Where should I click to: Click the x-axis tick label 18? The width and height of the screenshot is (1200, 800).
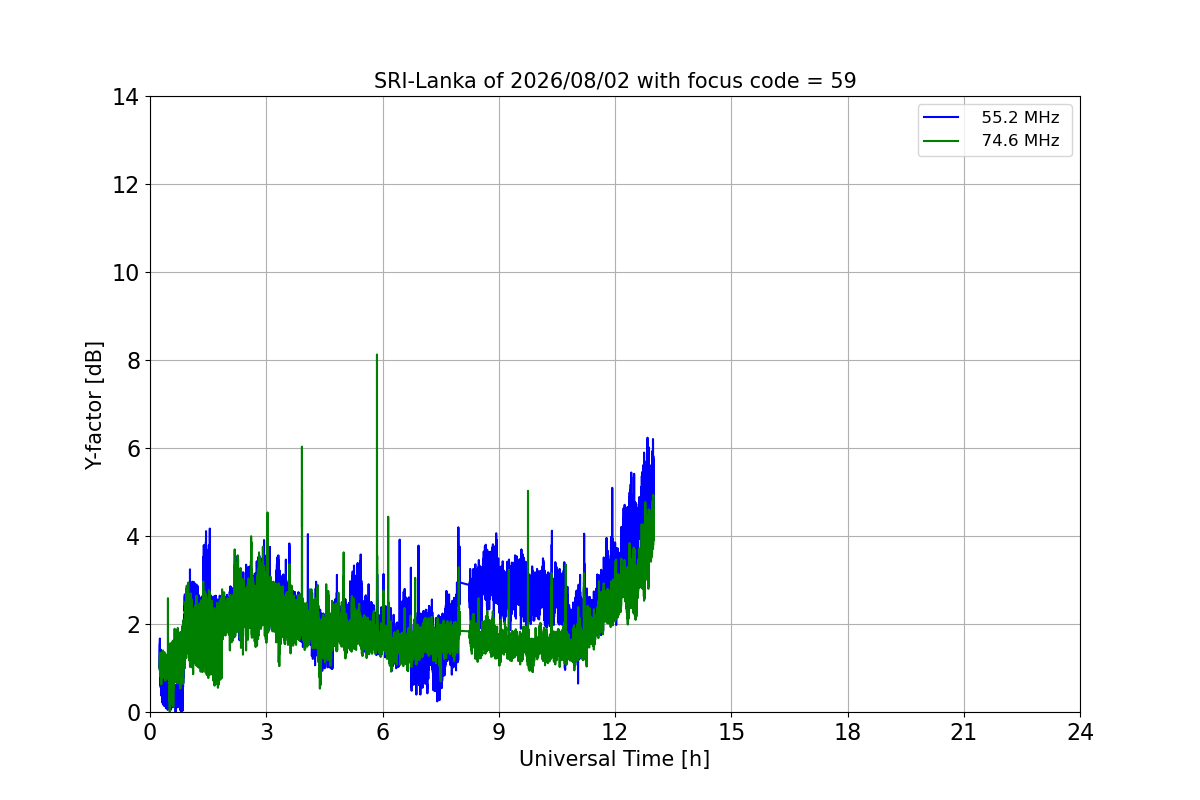(848, 732)
